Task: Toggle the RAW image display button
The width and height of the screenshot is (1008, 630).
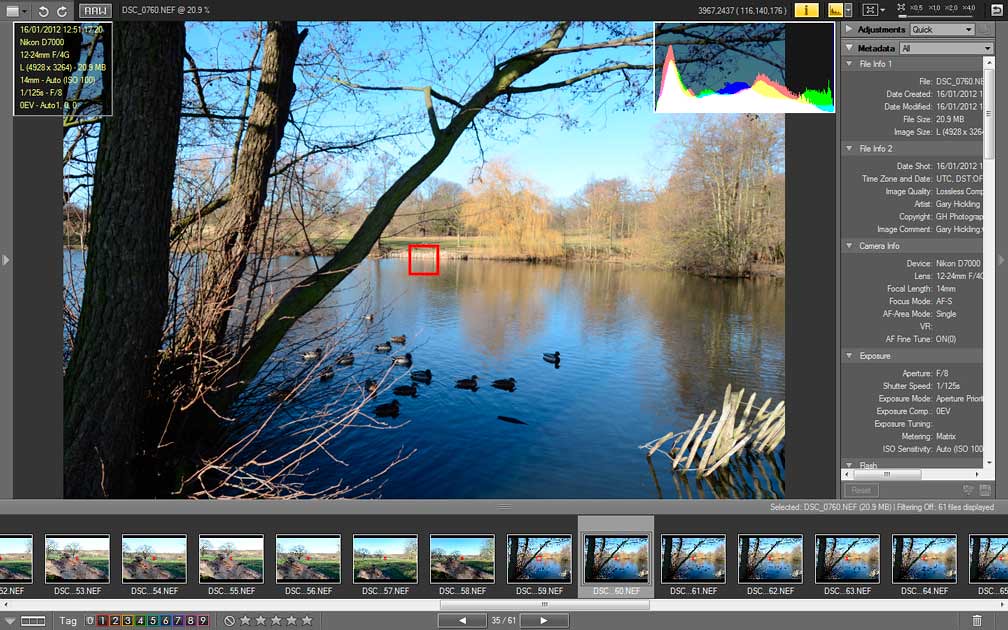Action: pyautogui.click(x=95, y=10)
